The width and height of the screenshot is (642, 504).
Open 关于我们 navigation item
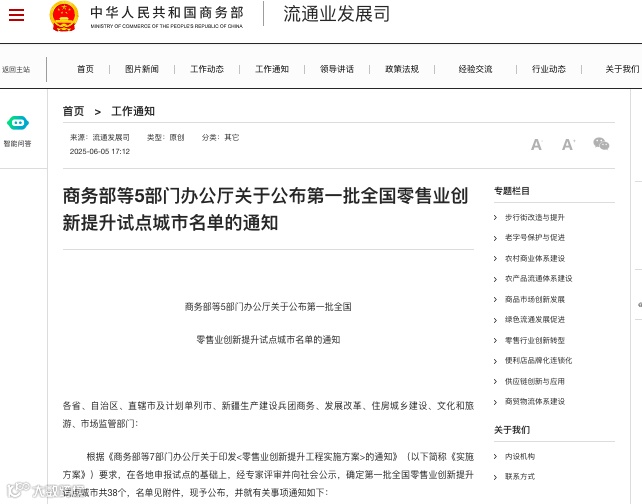(x=622, y=69)
